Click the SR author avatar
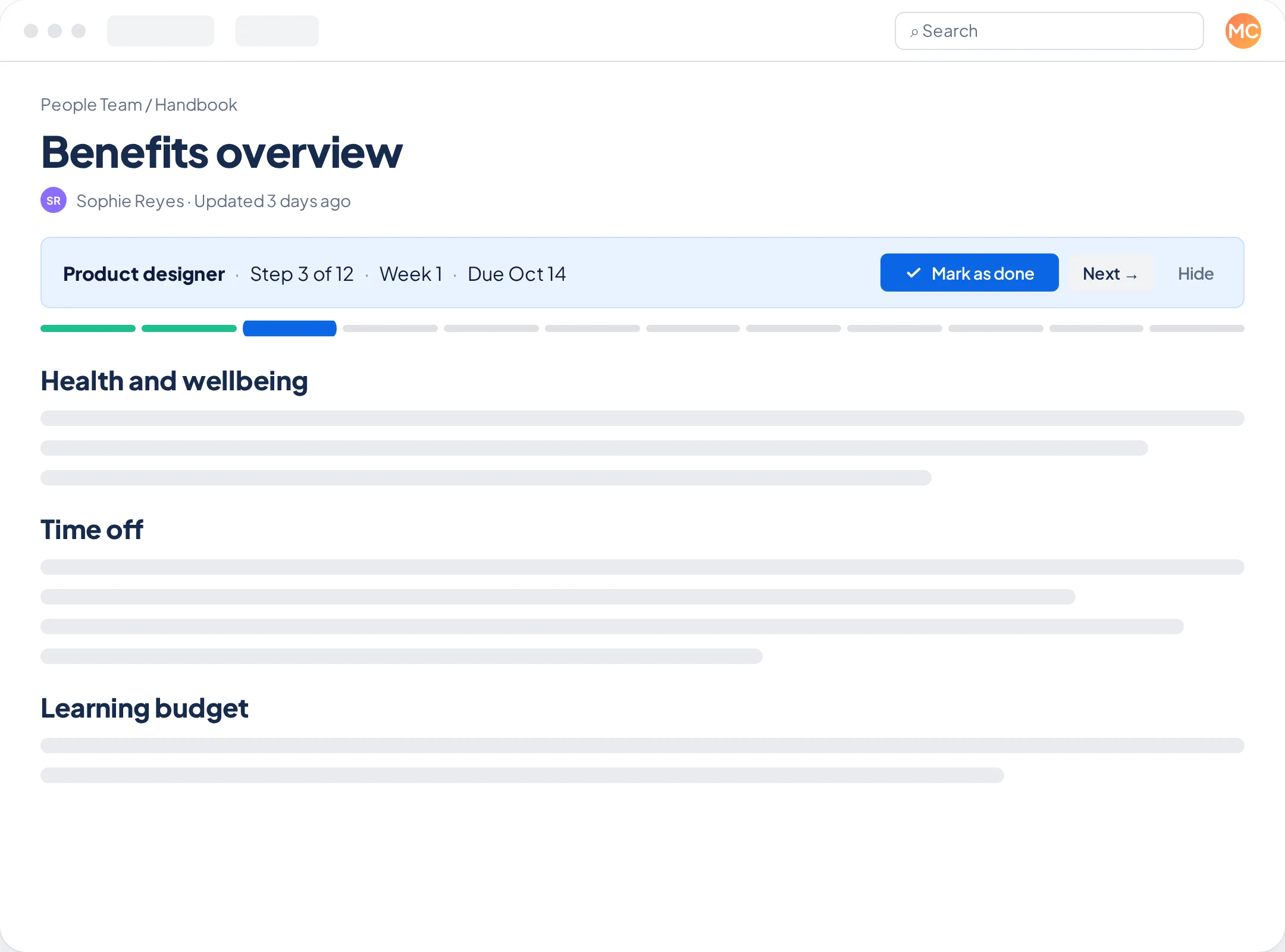Screen dimensions: 1285x952 (x=54, y=201)
